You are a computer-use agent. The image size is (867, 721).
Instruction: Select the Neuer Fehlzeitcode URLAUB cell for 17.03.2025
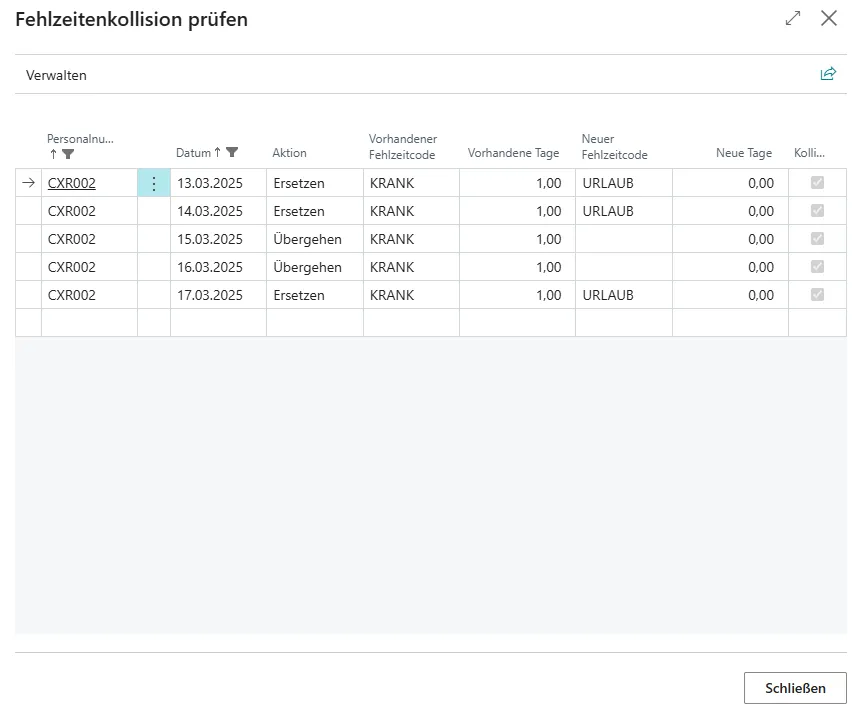(x=623, y=295)
